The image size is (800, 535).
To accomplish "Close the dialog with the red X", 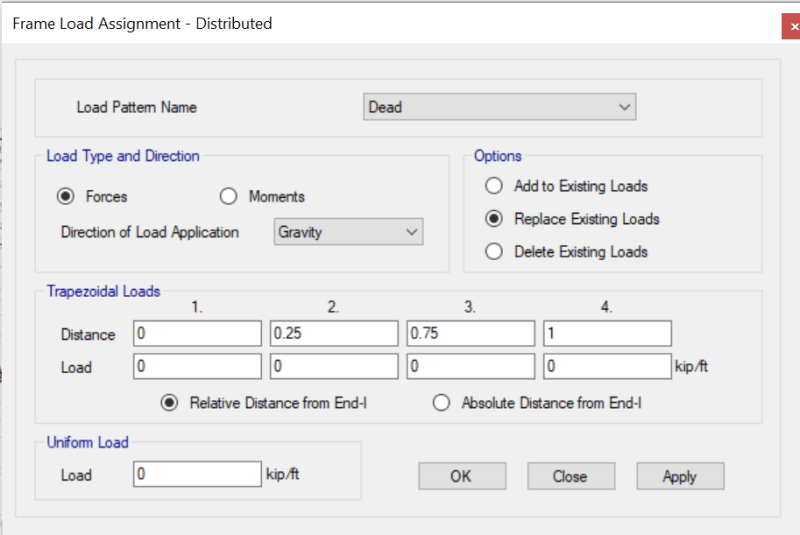I will [792, 27].
